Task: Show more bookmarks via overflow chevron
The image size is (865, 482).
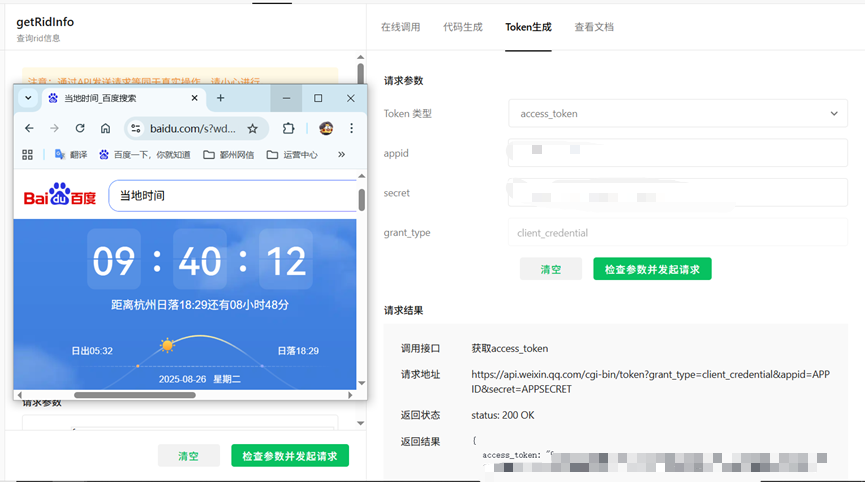Action: 342,155
